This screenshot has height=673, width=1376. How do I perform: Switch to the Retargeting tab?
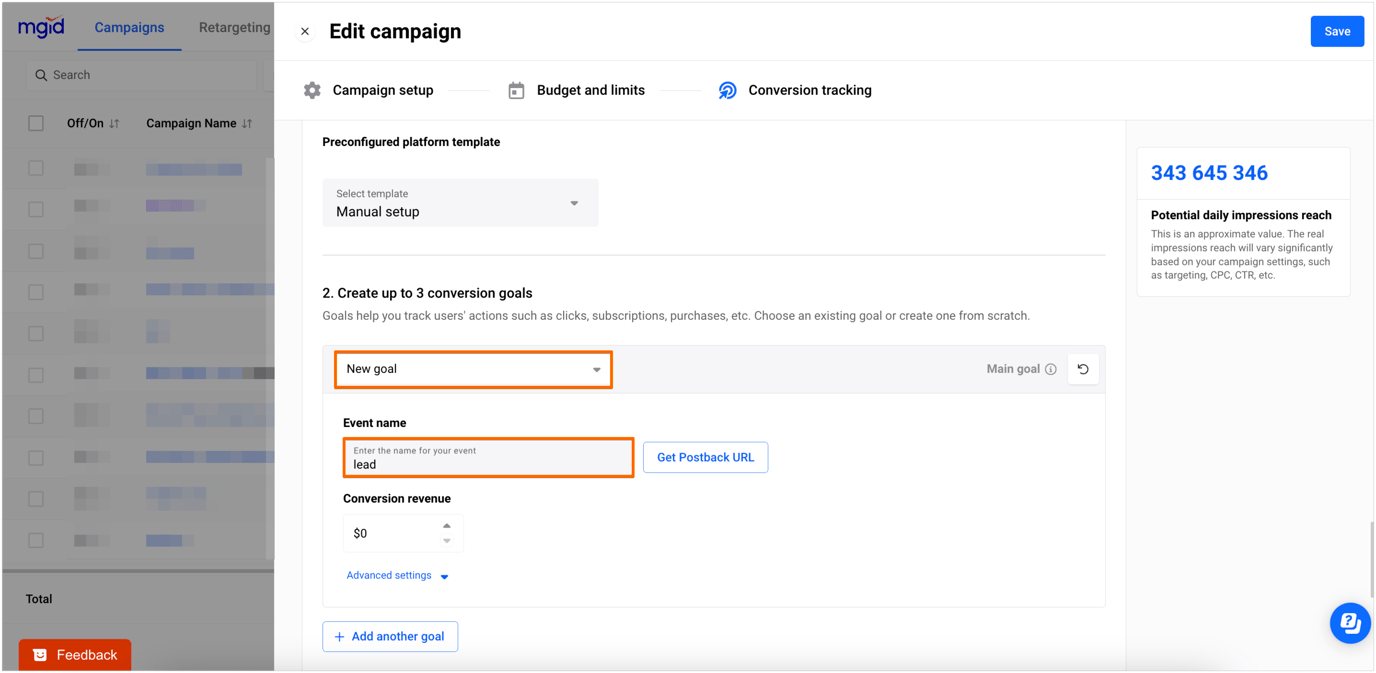click(233, 27)
